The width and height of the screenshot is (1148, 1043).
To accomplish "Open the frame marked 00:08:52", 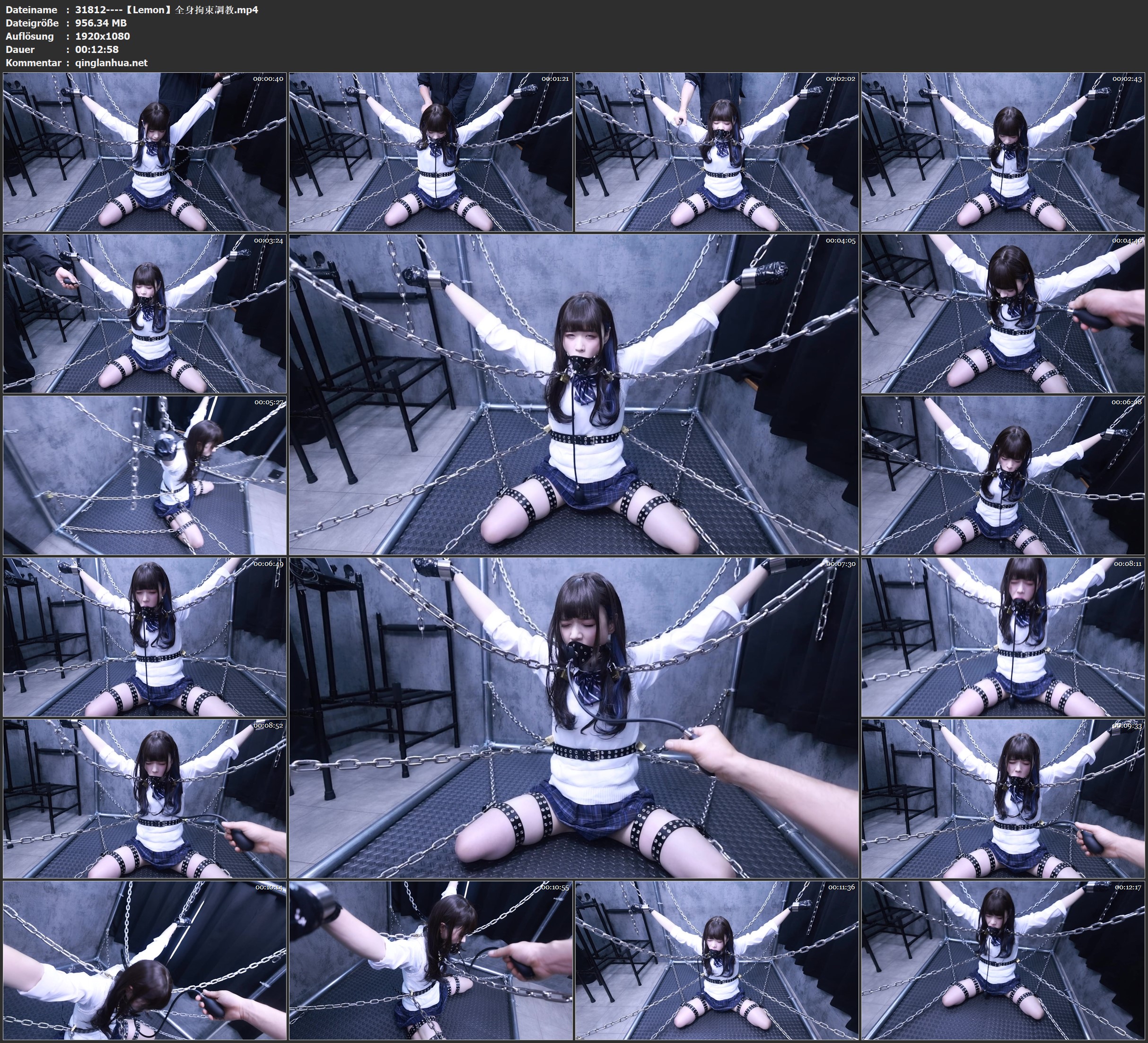I will 145,798.
